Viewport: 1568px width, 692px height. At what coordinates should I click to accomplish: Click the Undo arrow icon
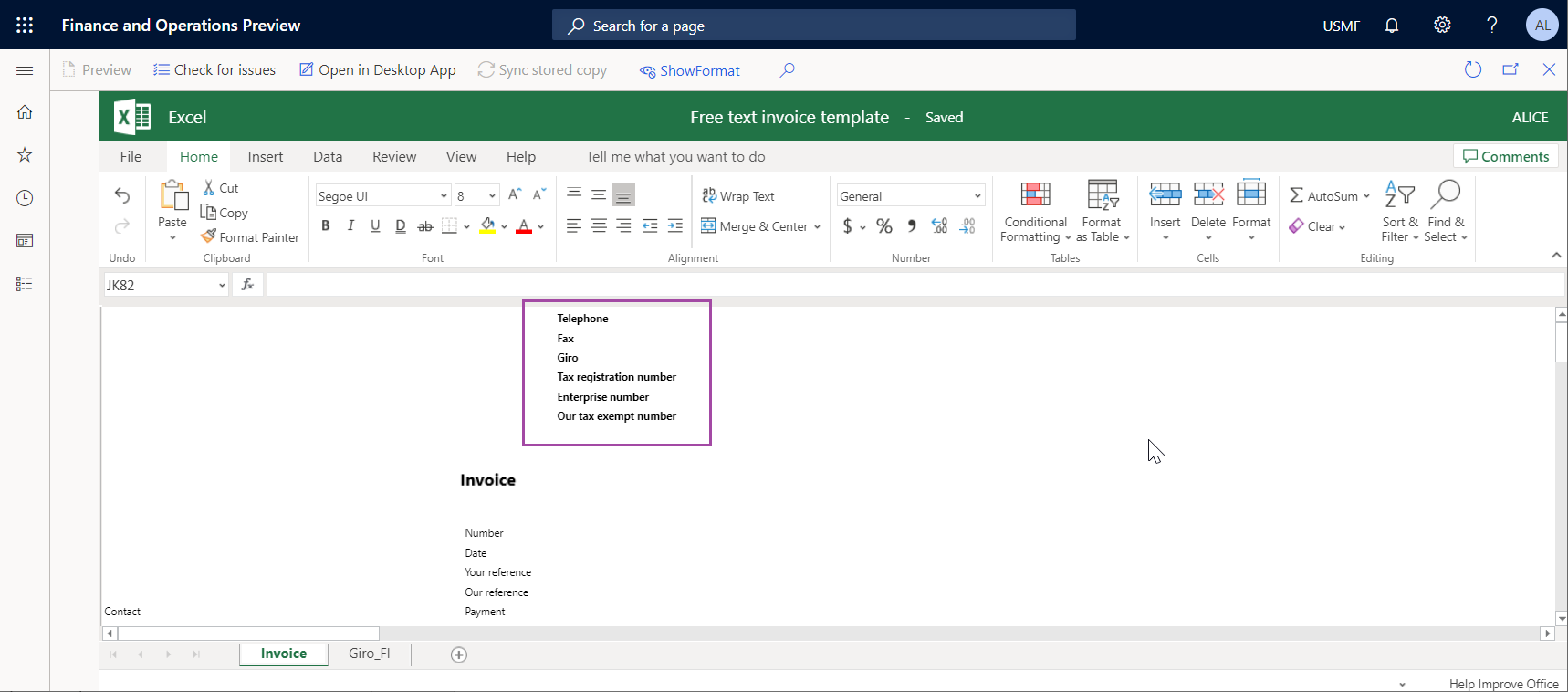pyautogui.click(x=122, y=195)
